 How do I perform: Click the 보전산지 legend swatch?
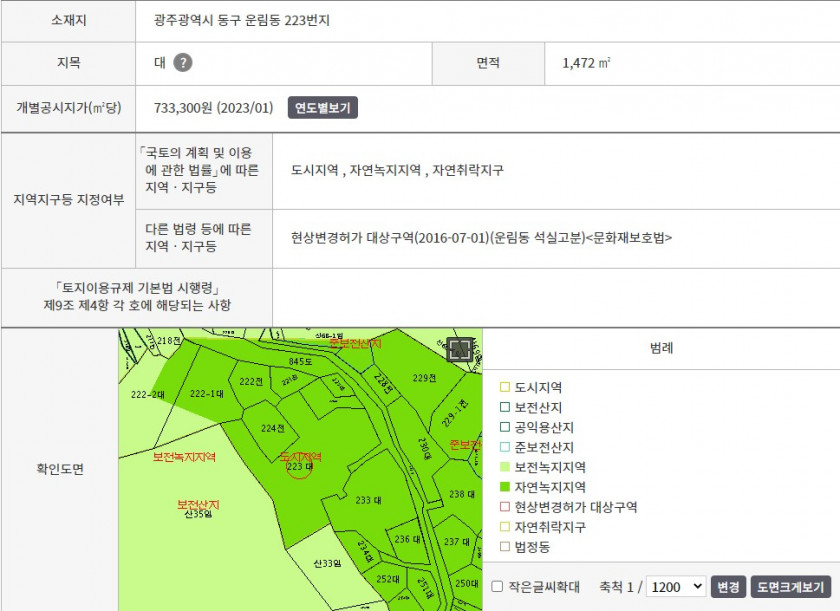pyautogui.click(x=505, y=407)
